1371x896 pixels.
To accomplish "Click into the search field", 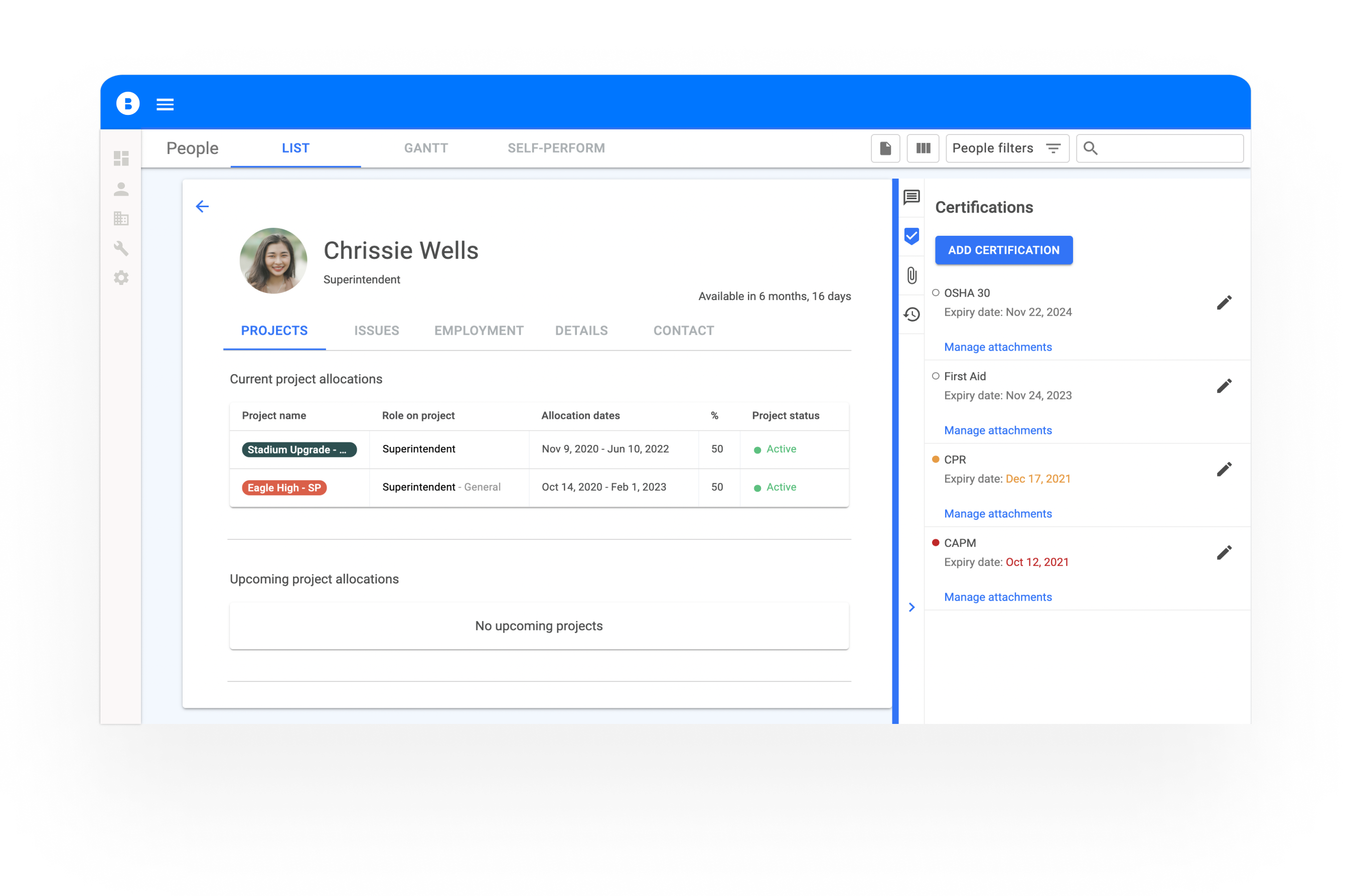I will pos(1169,148).
